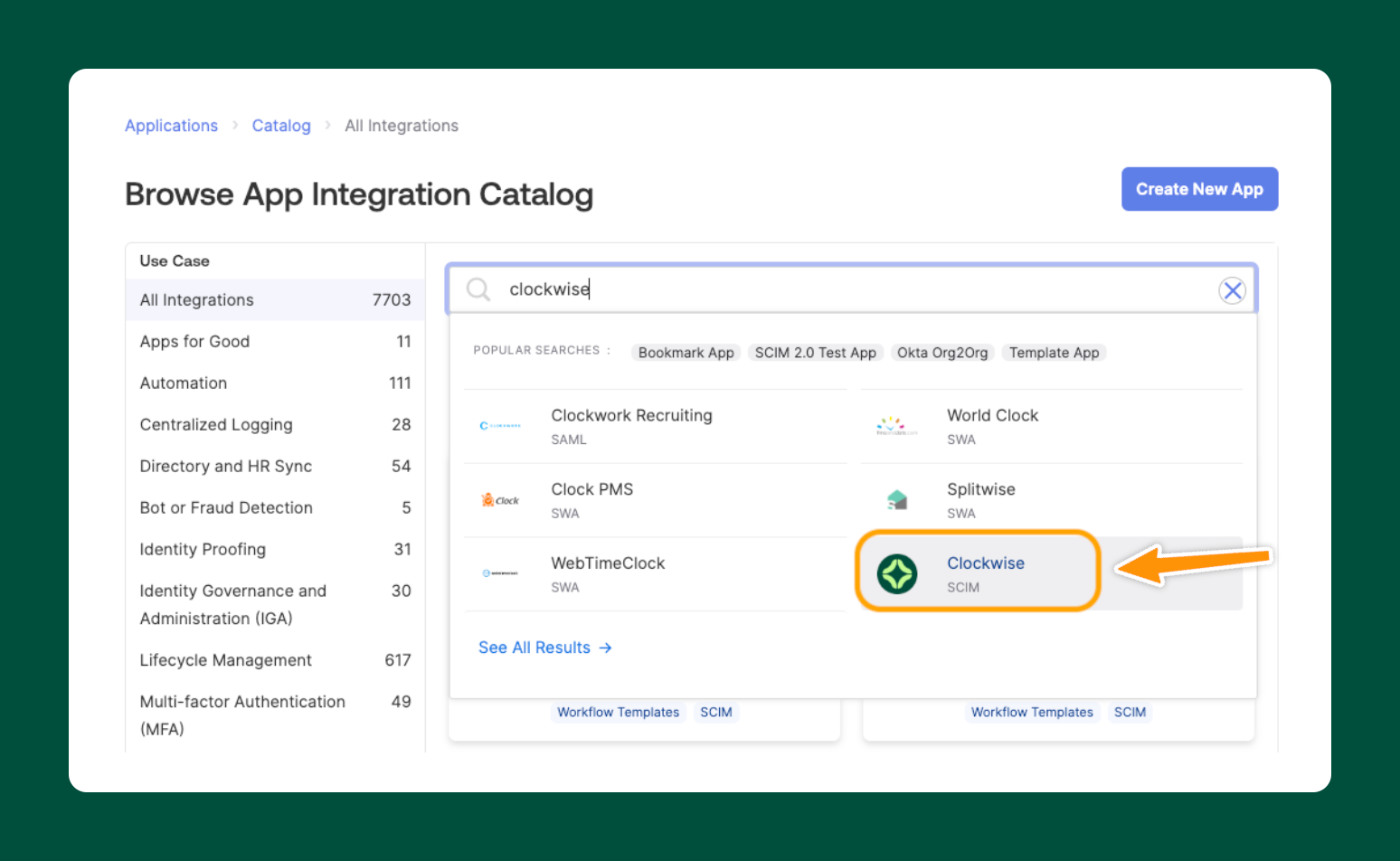Click the Splitwise logo icon
The width and height of the screenshot is (1400, 861).
(x=896, y=499)
